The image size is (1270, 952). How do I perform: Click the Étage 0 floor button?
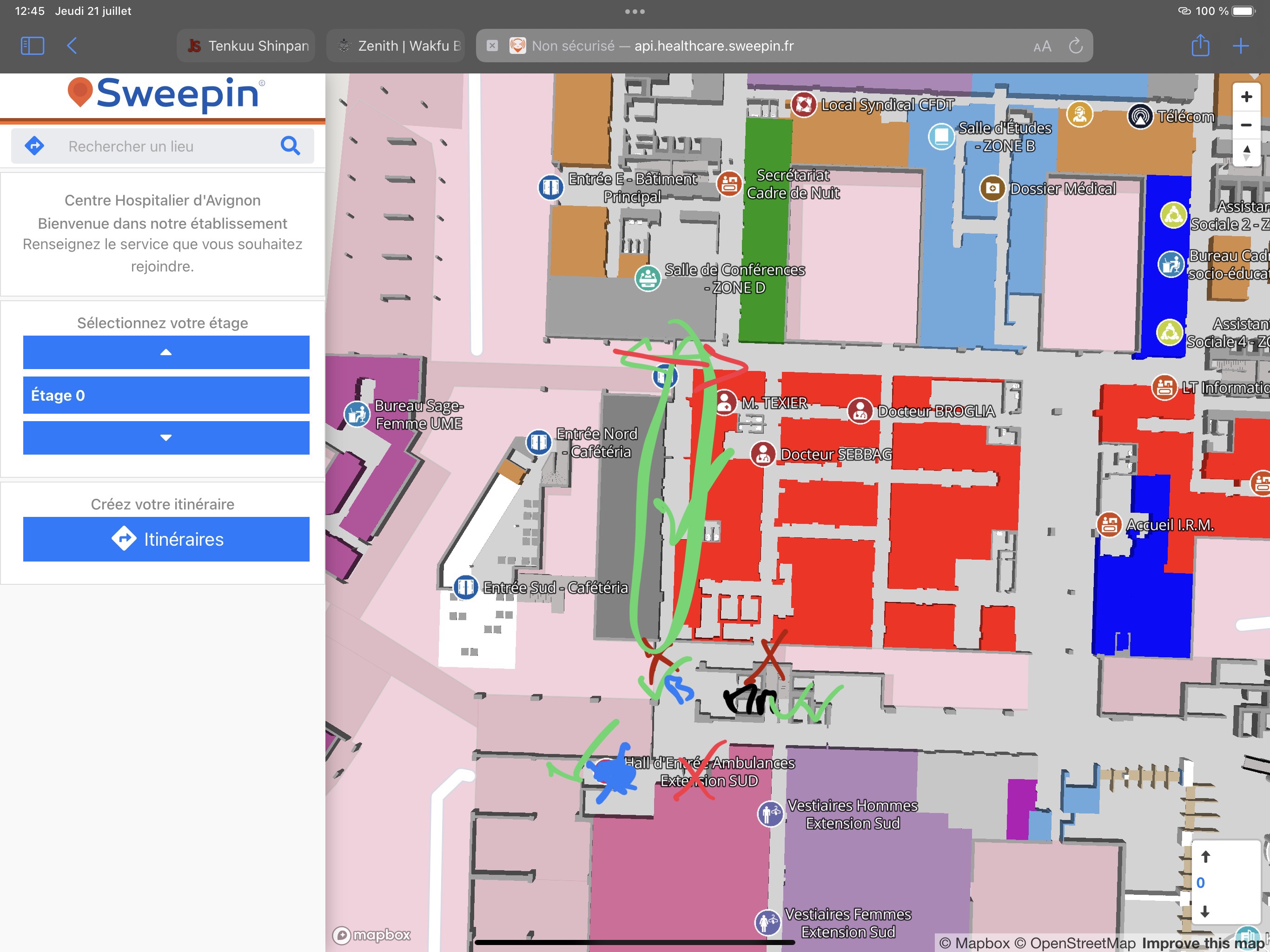pyautogui.click(x=166, y=395)
